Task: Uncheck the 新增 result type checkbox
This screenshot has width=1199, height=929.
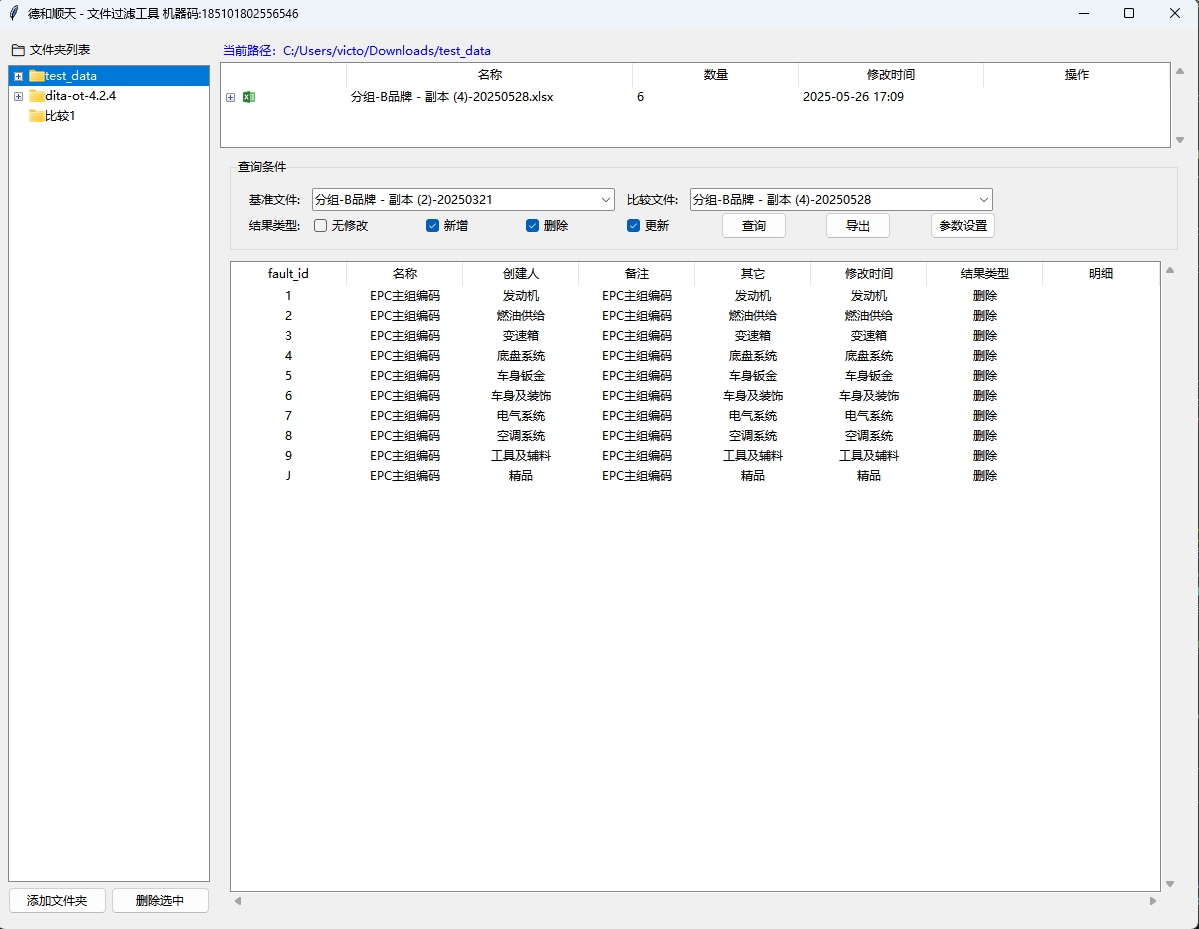Action: click(x=433, y=226)
